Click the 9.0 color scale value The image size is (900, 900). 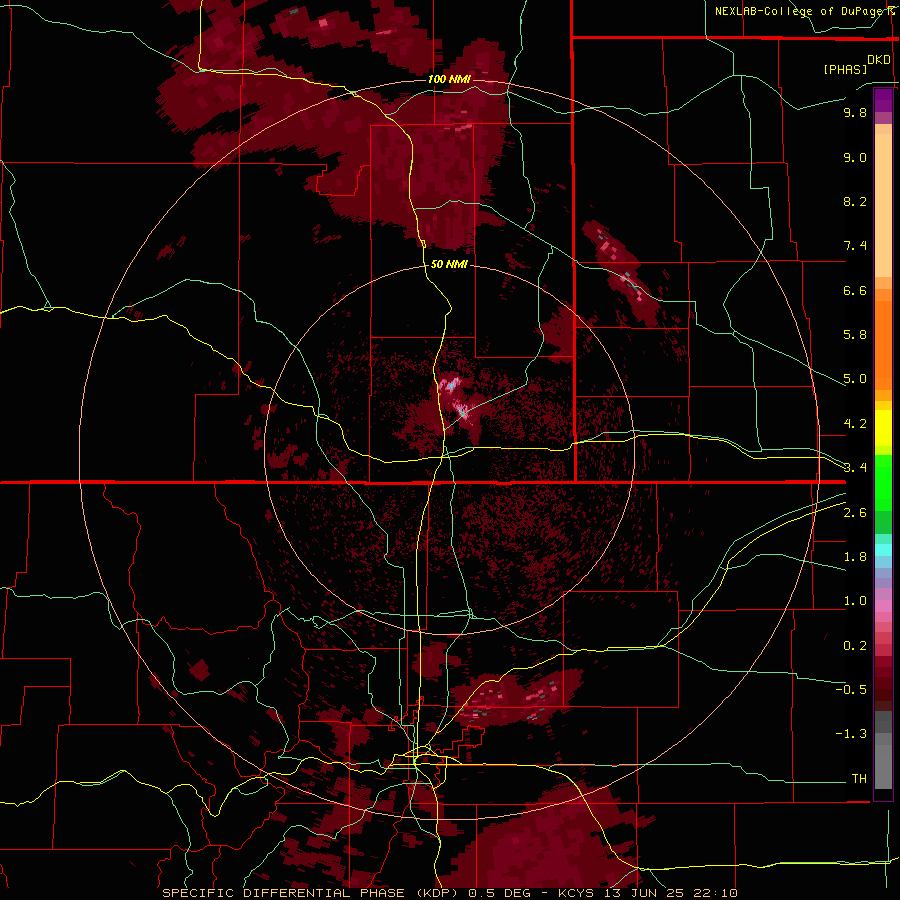pyautogui.click(x=855, y=158)
